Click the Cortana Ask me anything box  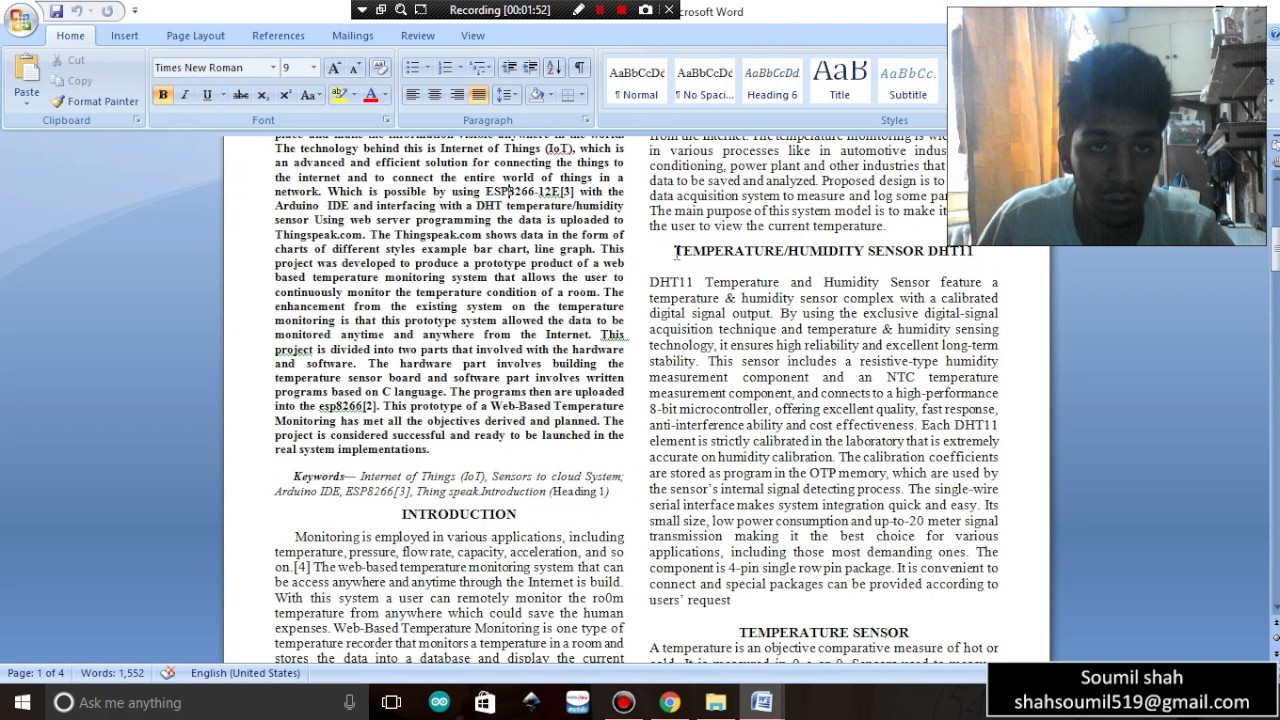coord(205,702)
